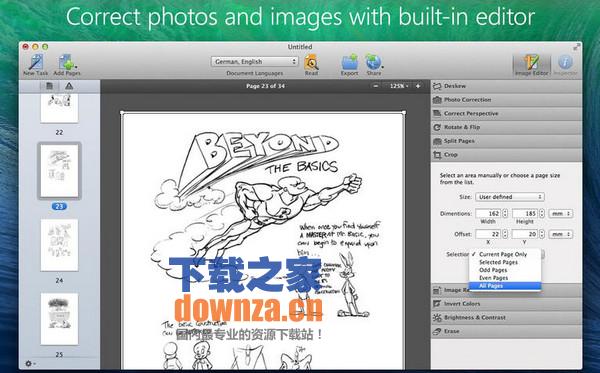The image size is (600, 373).
Task: Click the Offset Y field showing 20
Action: [525, 234]
